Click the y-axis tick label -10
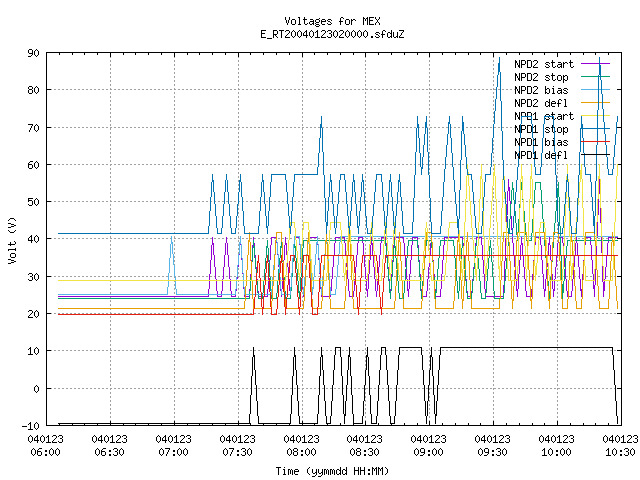 click(x=31, y=426)
